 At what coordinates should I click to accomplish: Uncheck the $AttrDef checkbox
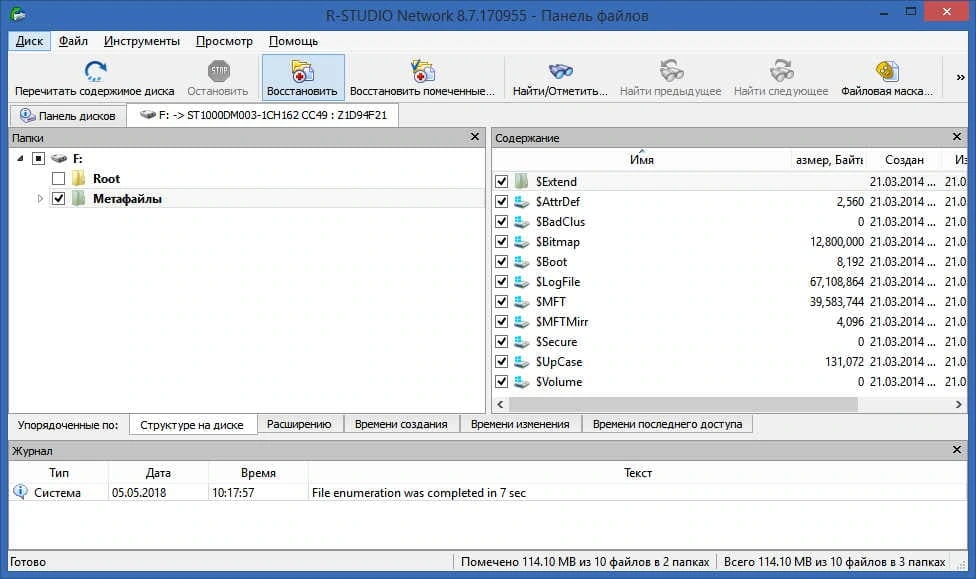(x=502, y=202)
